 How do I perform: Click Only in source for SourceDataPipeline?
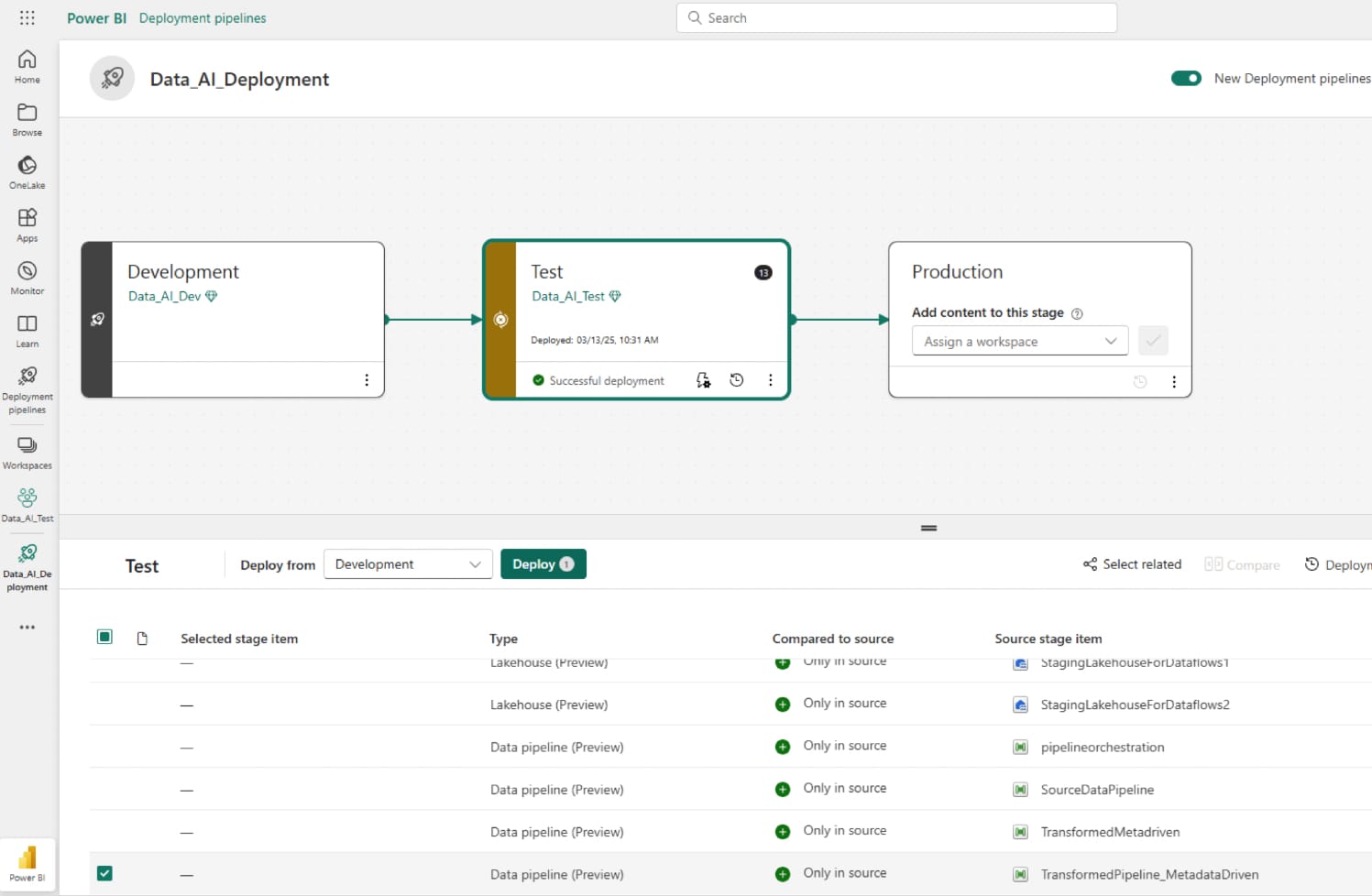click(844, 788)
